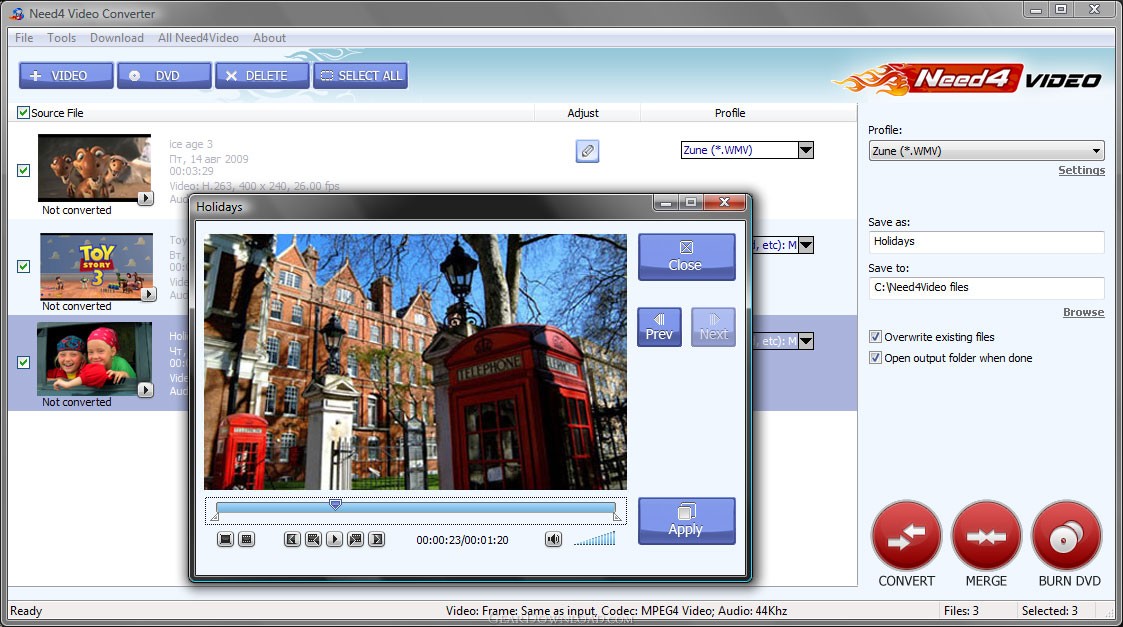Click the left trim triangle on the timeline
The height and width of the screenshot is (627, 1123).
tap(215, 515)
